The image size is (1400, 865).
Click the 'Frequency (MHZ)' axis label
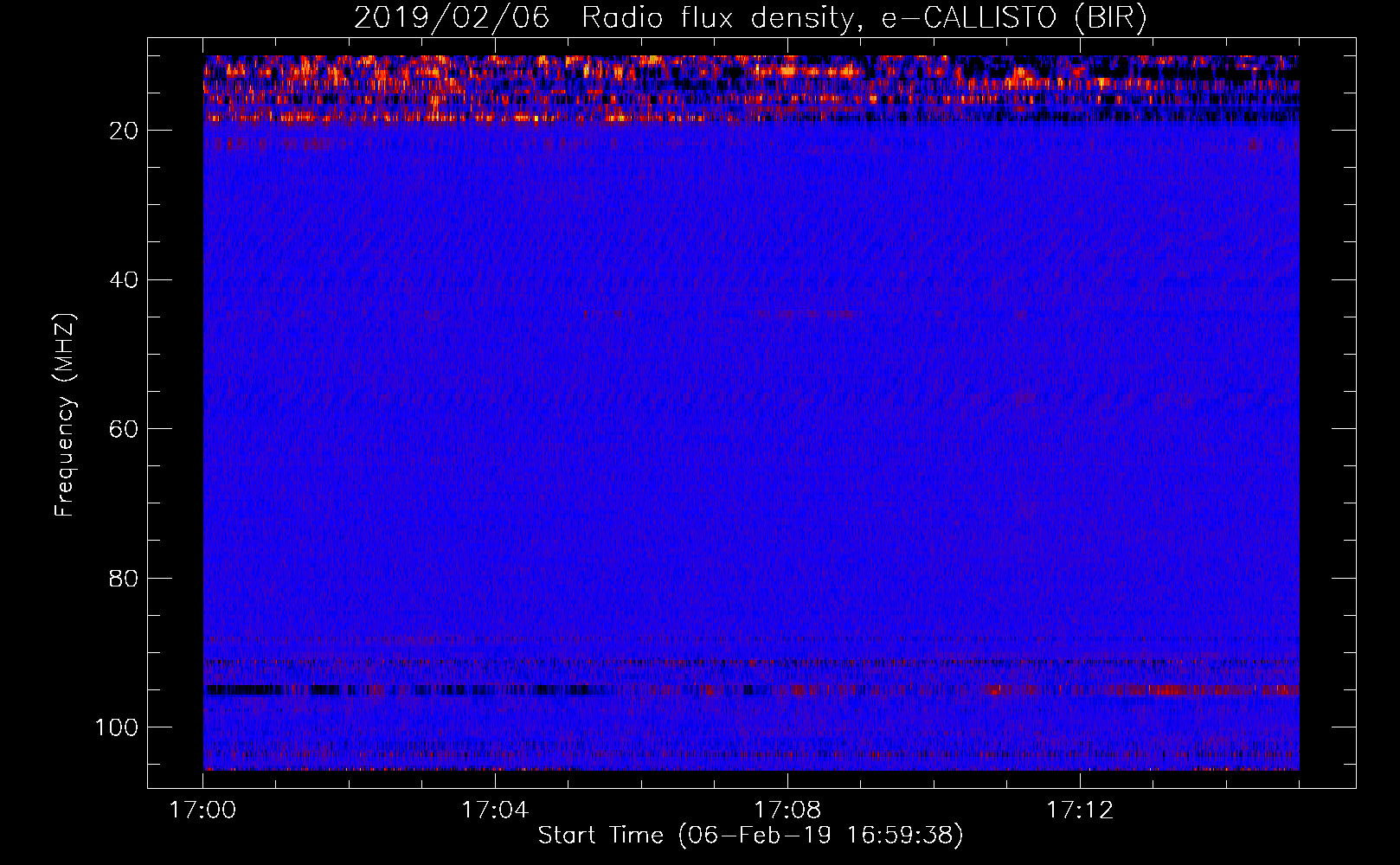tap(65, 415)
